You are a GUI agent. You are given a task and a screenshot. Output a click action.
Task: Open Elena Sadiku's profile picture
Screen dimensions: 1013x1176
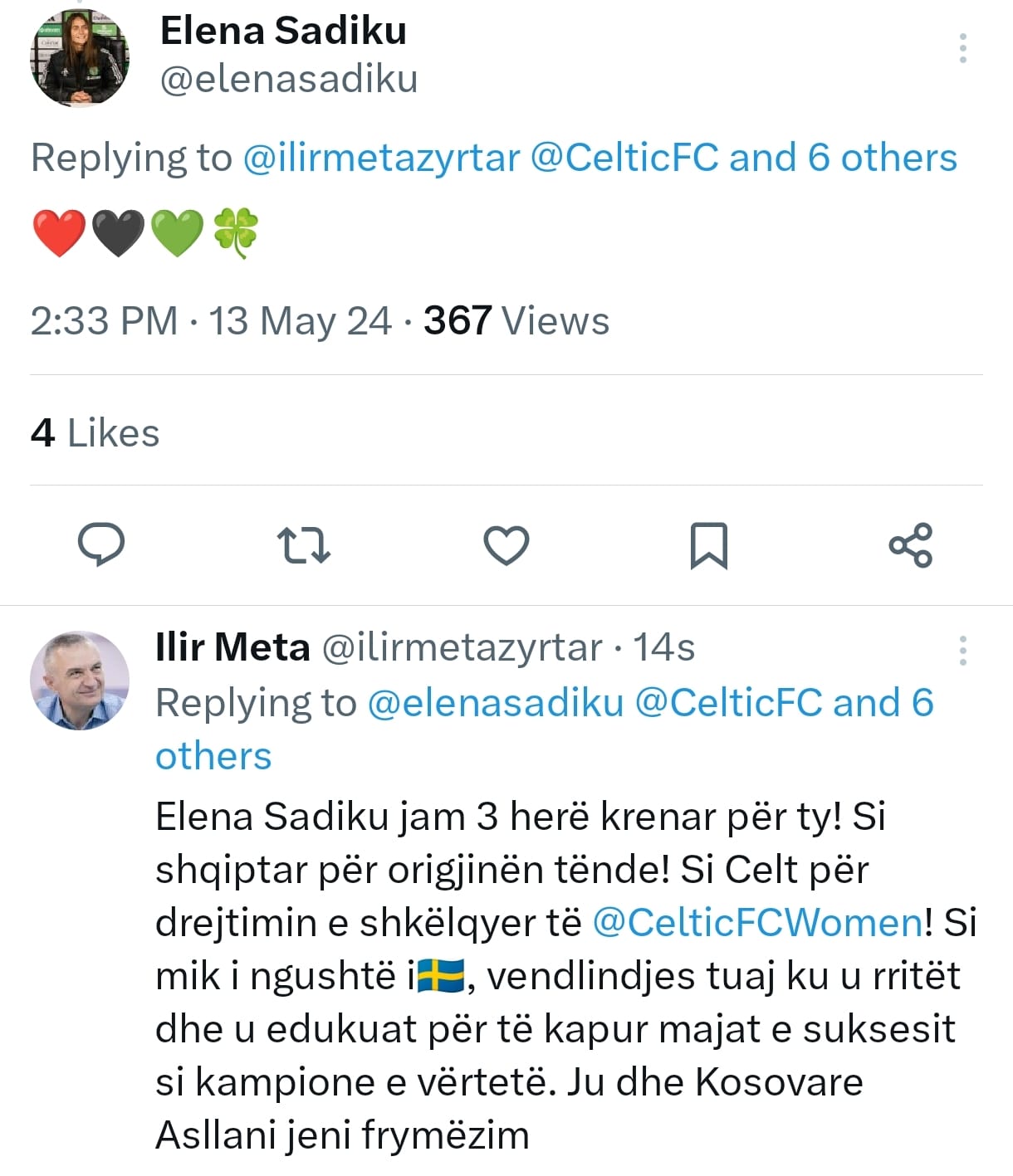80,58
